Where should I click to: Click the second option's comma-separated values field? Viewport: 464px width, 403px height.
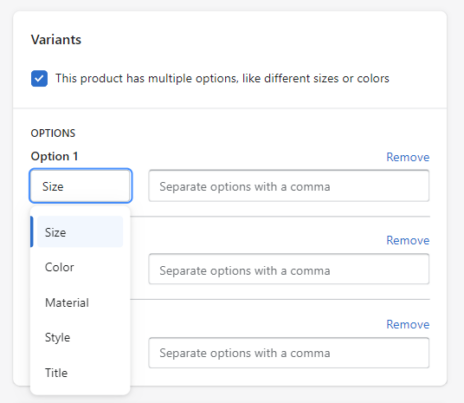click(x=289, y=269)
